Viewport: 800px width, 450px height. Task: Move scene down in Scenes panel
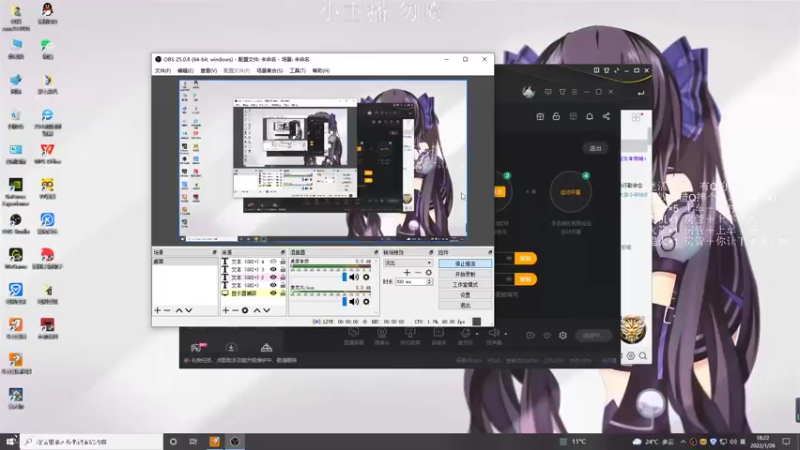click(x=189, y=310)
